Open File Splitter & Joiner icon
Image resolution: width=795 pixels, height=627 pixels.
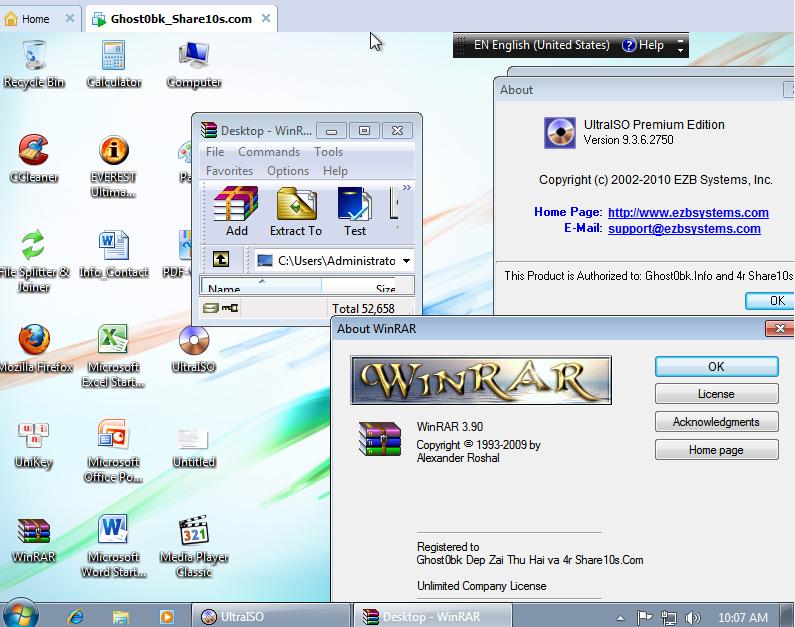[34, 261]
